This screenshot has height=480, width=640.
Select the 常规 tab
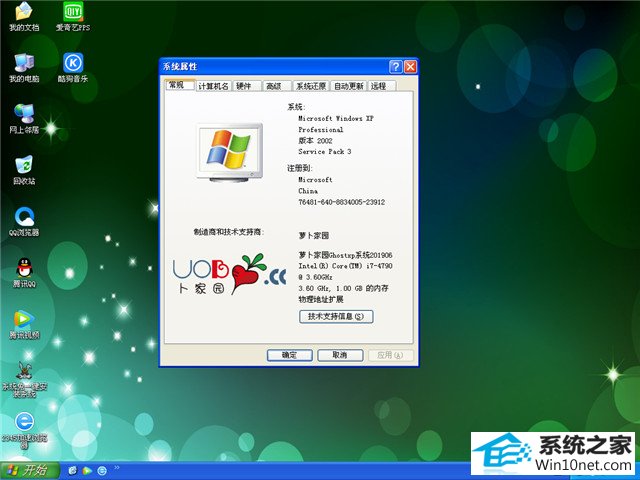[180, 85]
